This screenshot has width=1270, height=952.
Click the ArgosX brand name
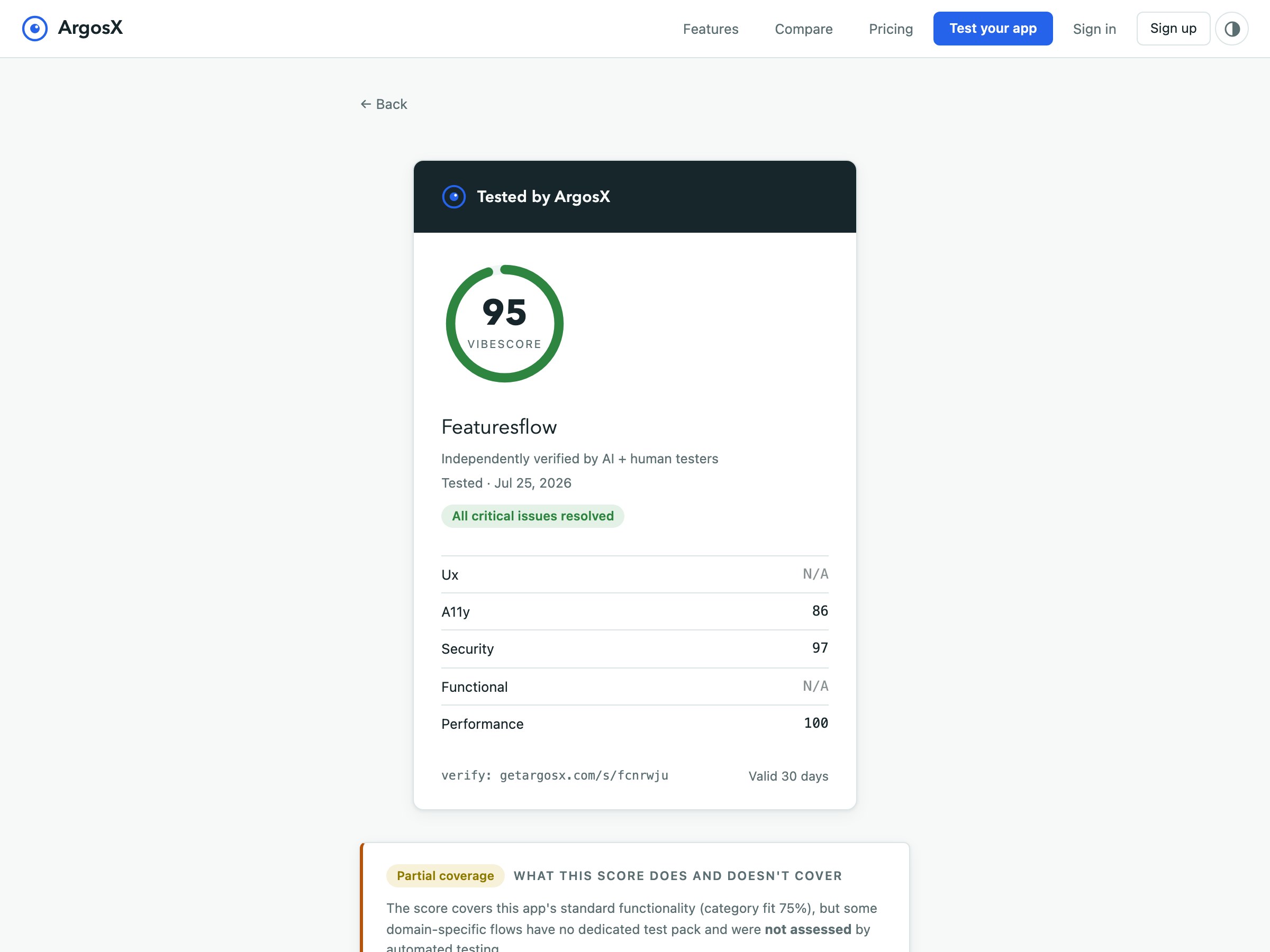coord(90,28)
